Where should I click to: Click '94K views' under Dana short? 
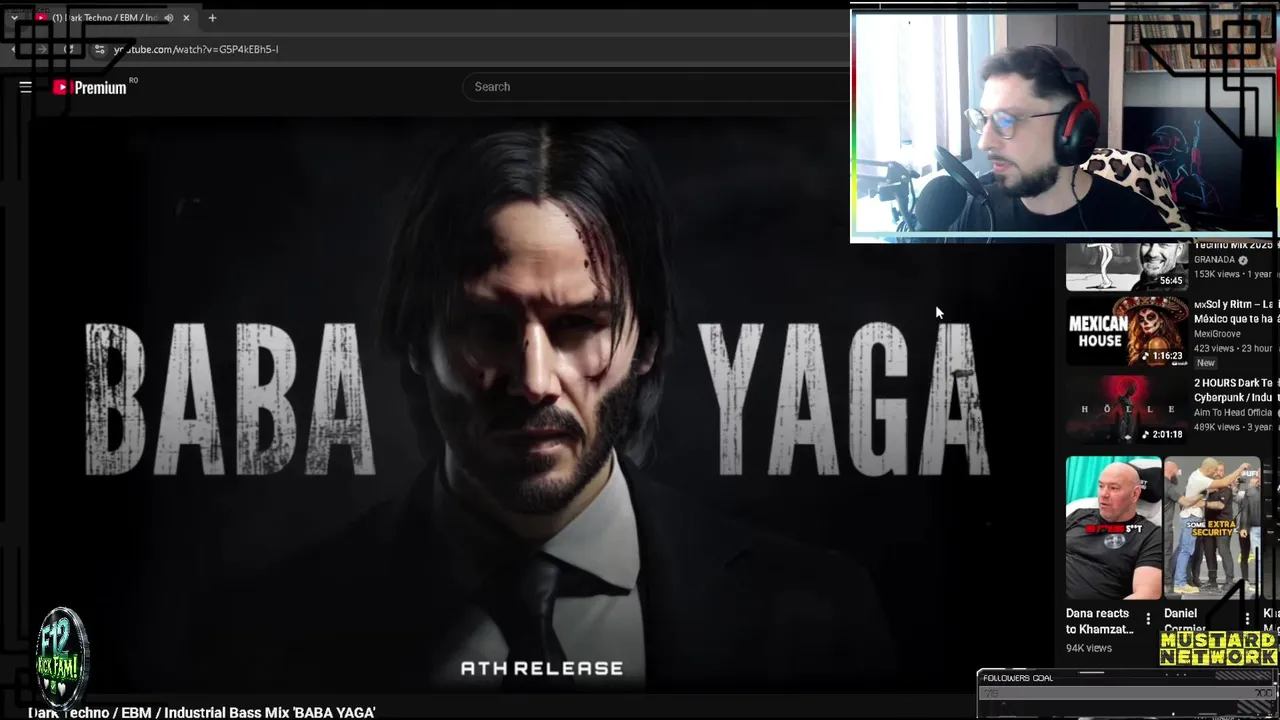click(1089, 648)
